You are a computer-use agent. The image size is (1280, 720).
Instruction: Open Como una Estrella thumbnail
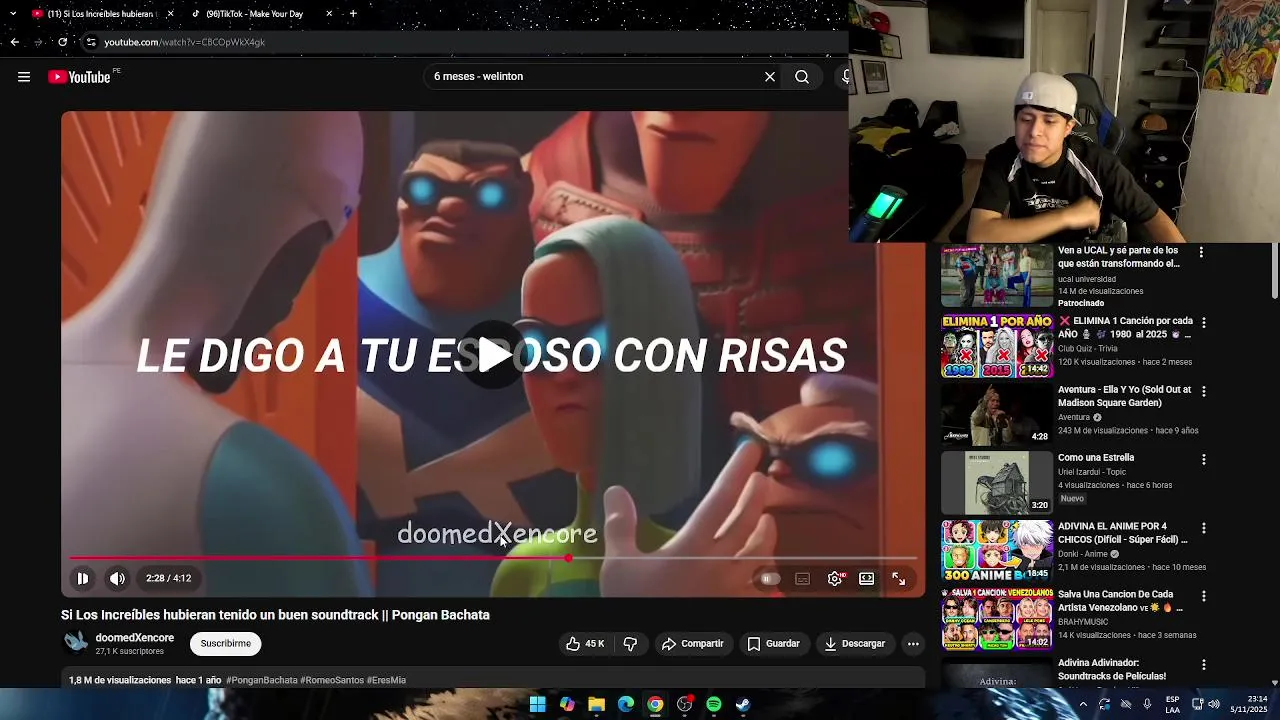996,483
